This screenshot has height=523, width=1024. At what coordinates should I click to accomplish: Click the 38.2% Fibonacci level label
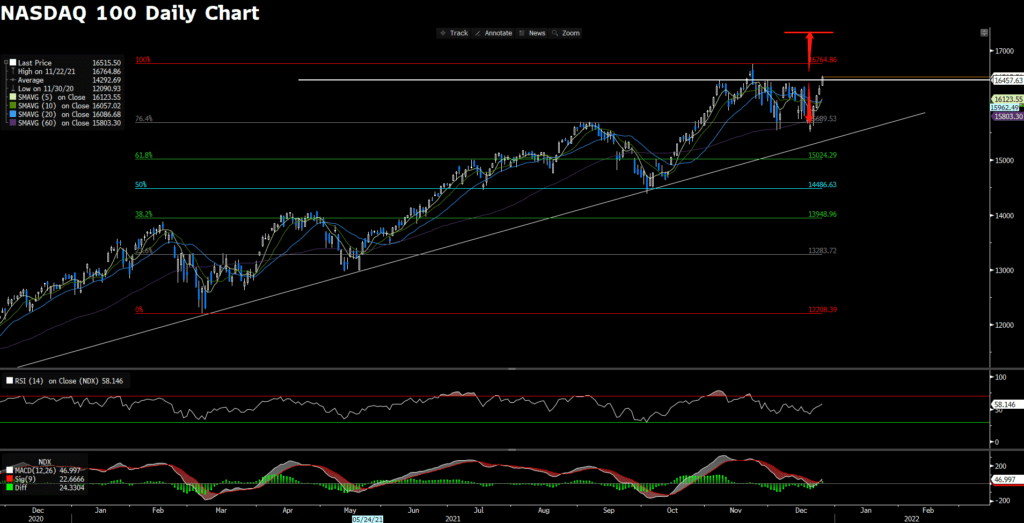(x=143, y=214)
